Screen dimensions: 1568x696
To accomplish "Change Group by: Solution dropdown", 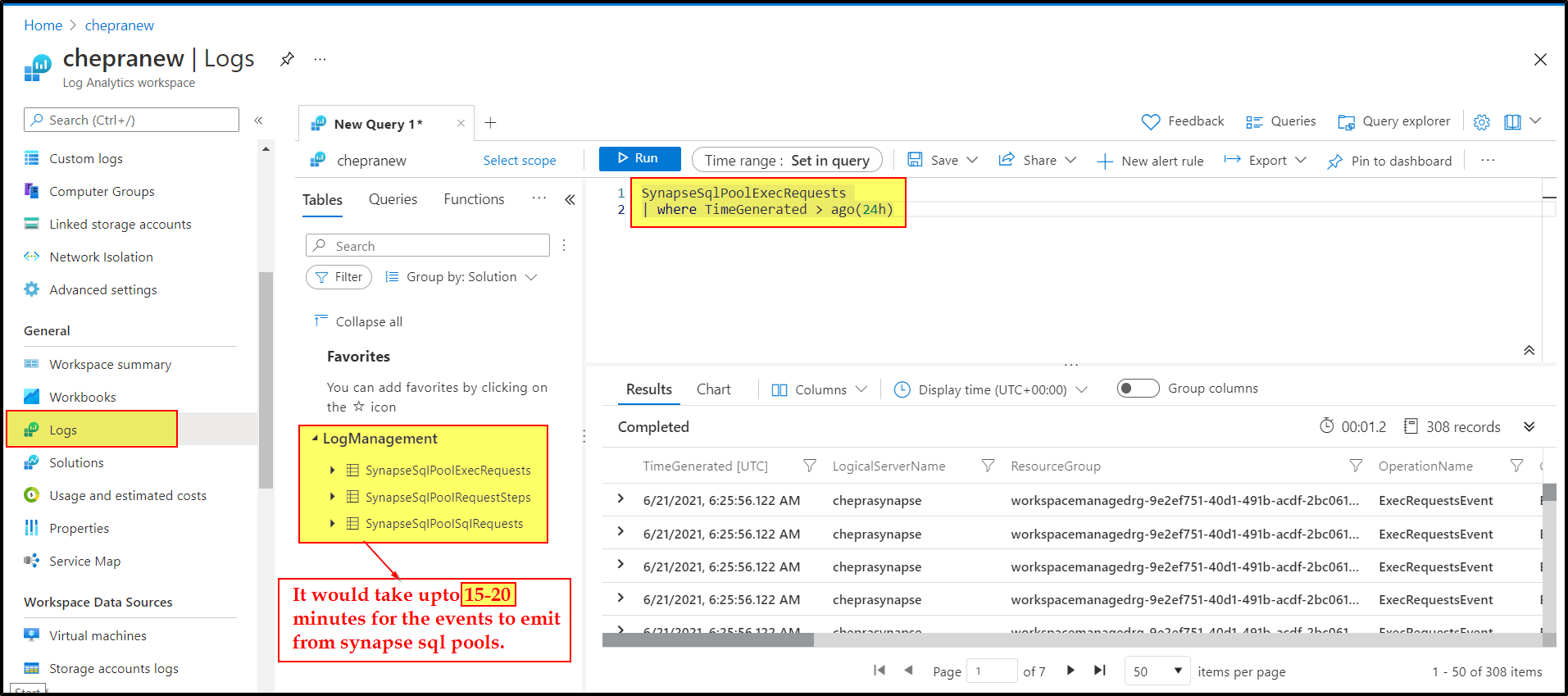I will point(461,277).
